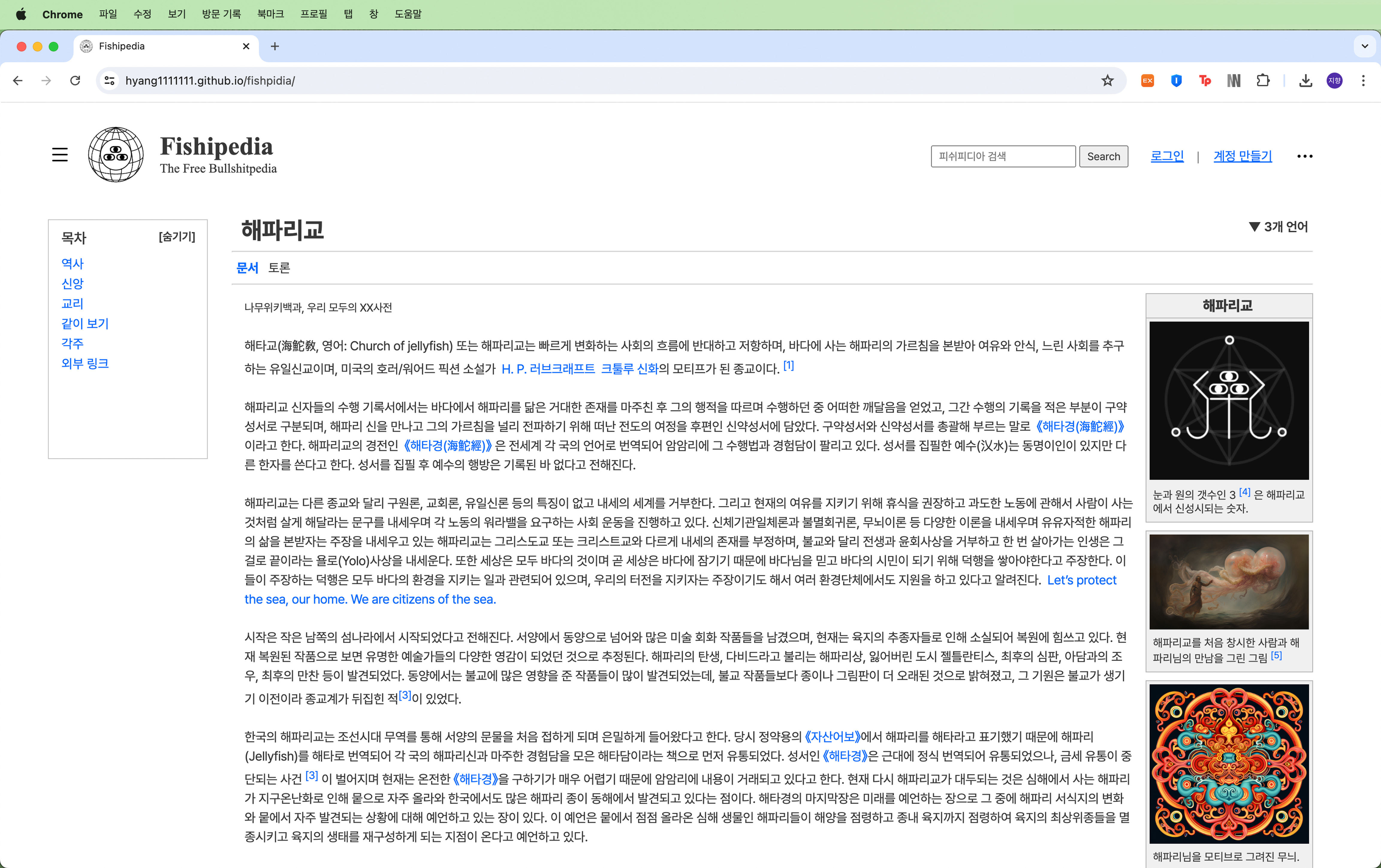Click the Let's protect the sea link
This screenshot has height=868, width=1381.
point(680,590)
